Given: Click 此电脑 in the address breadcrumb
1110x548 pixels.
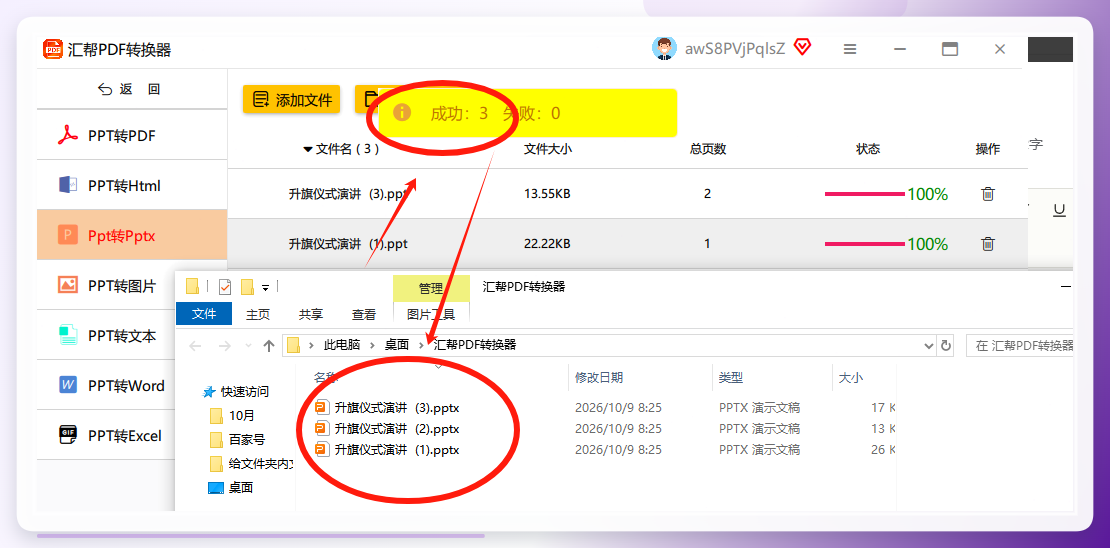Looking at the screenshot, I should coord(342,345).
